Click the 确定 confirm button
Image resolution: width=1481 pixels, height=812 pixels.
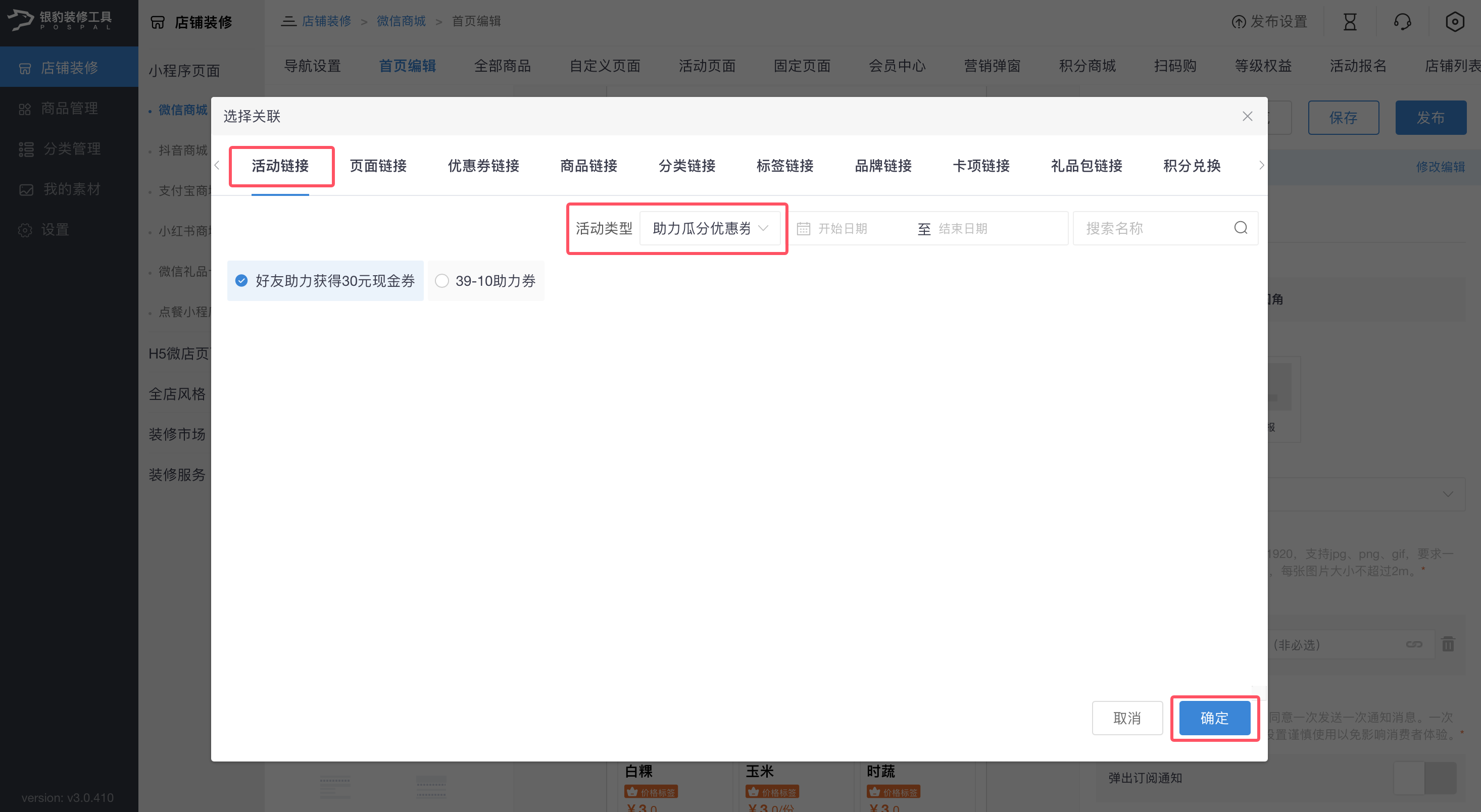pyautogui.click(x=1214, y=718)
